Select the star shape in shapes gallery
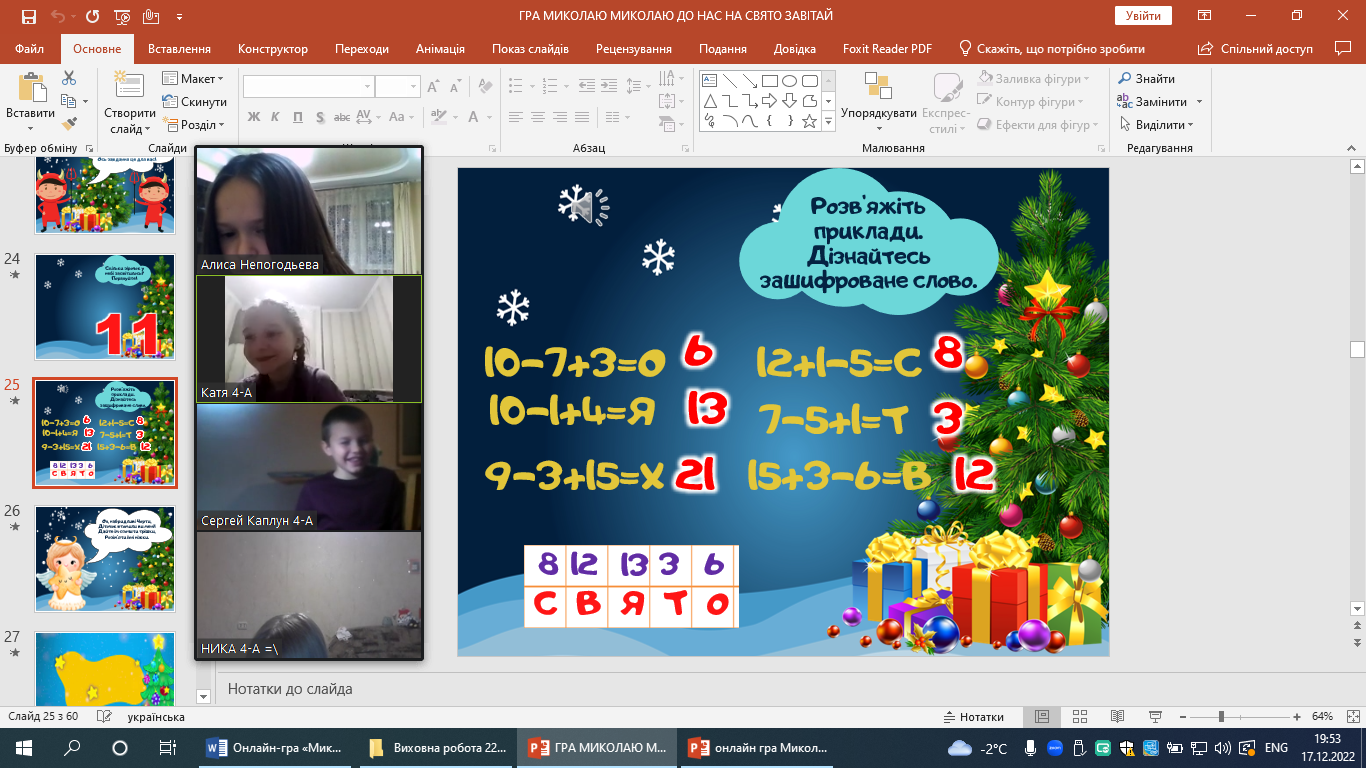Image resolution: width=1366 pixels, height=768 pixels. (809, 121)
